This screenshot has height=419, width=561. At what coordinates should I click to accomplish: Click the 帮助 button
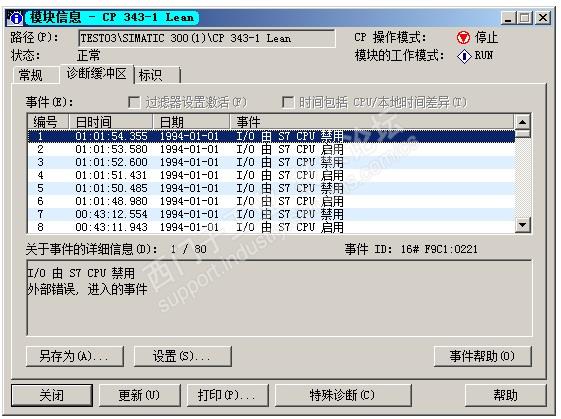506,395
